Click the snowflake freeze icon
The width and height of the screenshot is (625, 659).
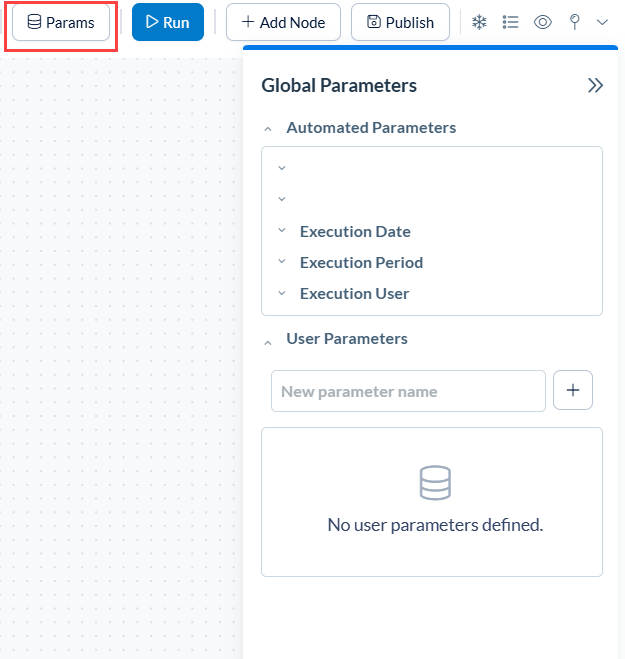479,22
